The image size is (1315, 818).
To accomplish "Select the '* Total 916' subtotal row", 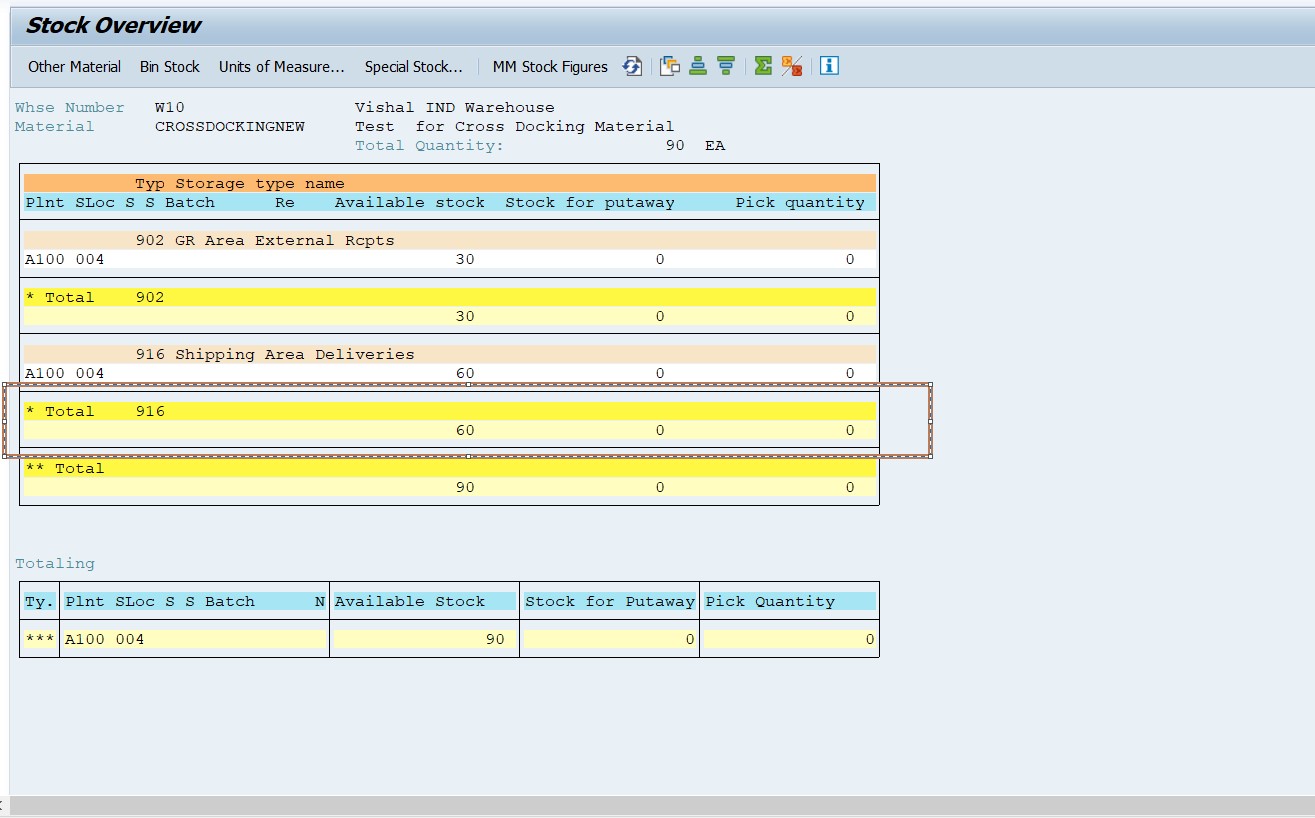I will tap(450, 412).
